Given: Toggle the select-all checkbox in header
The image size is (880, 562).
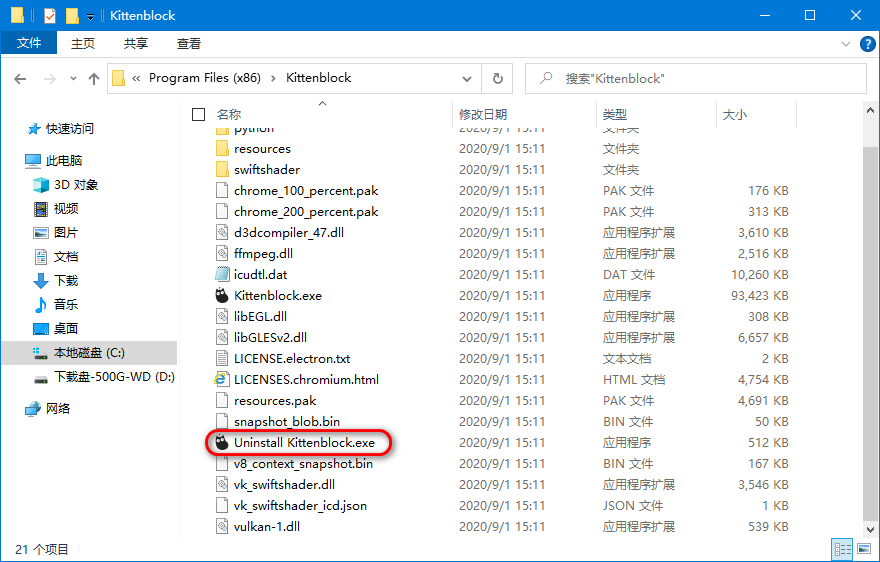Looking at the screenshot, I should click(x=198, y=115).
